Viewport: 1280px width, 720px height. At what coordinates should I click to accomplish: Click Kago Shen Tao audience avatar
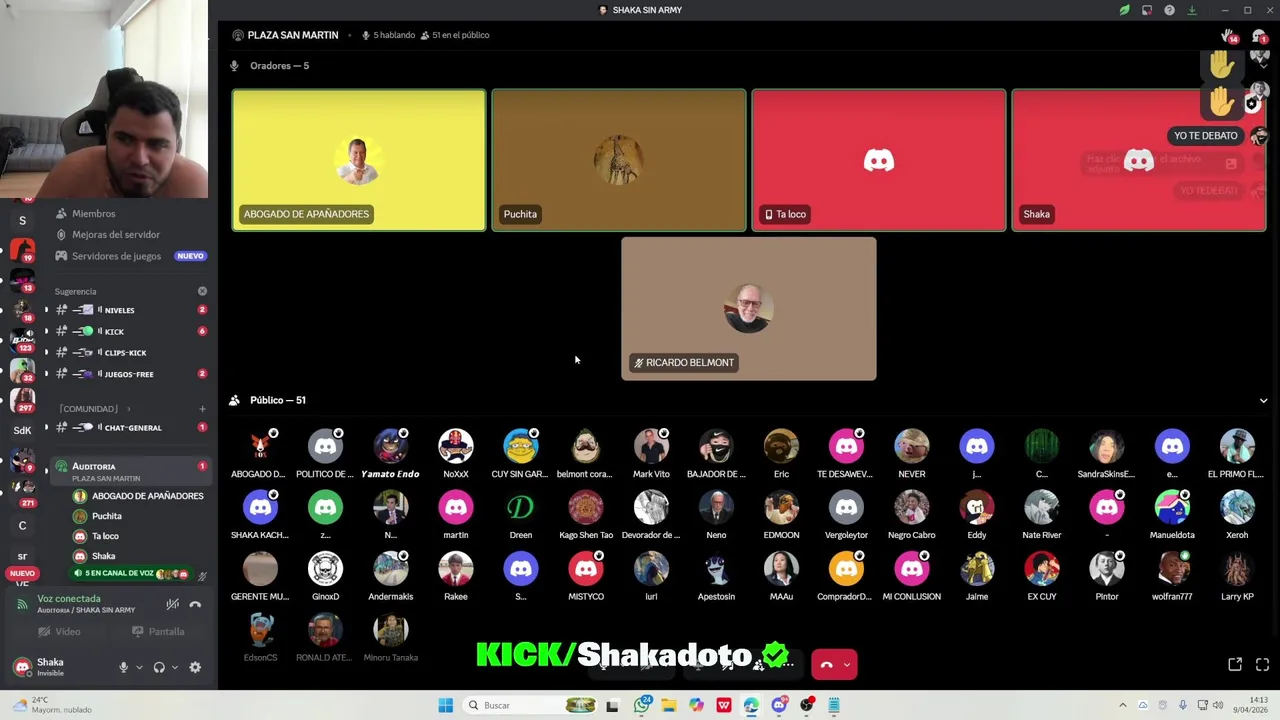586,508
